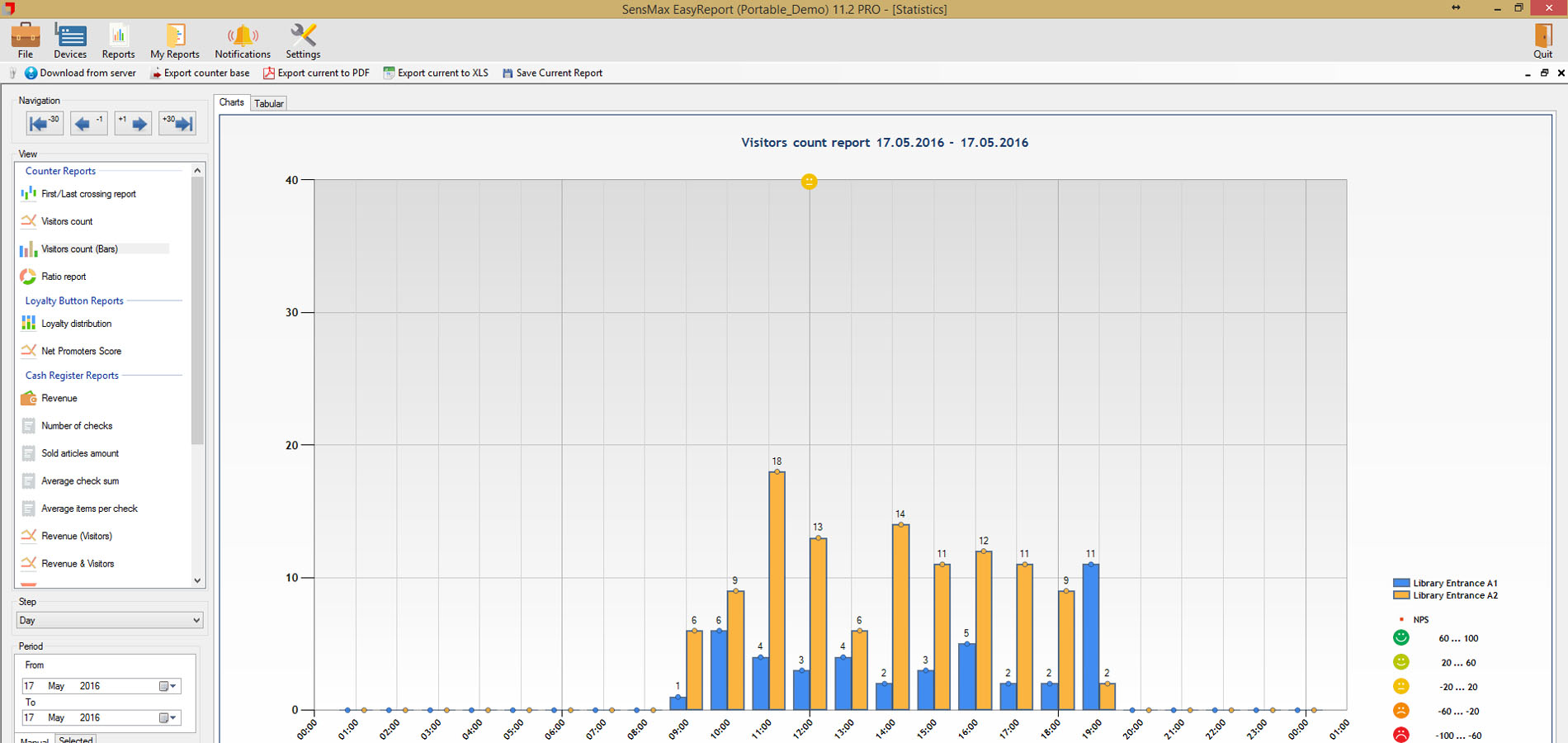Click the green 60...100 NPS smiley
This screenshot has height=743, width=1568.
point(1401,637)
